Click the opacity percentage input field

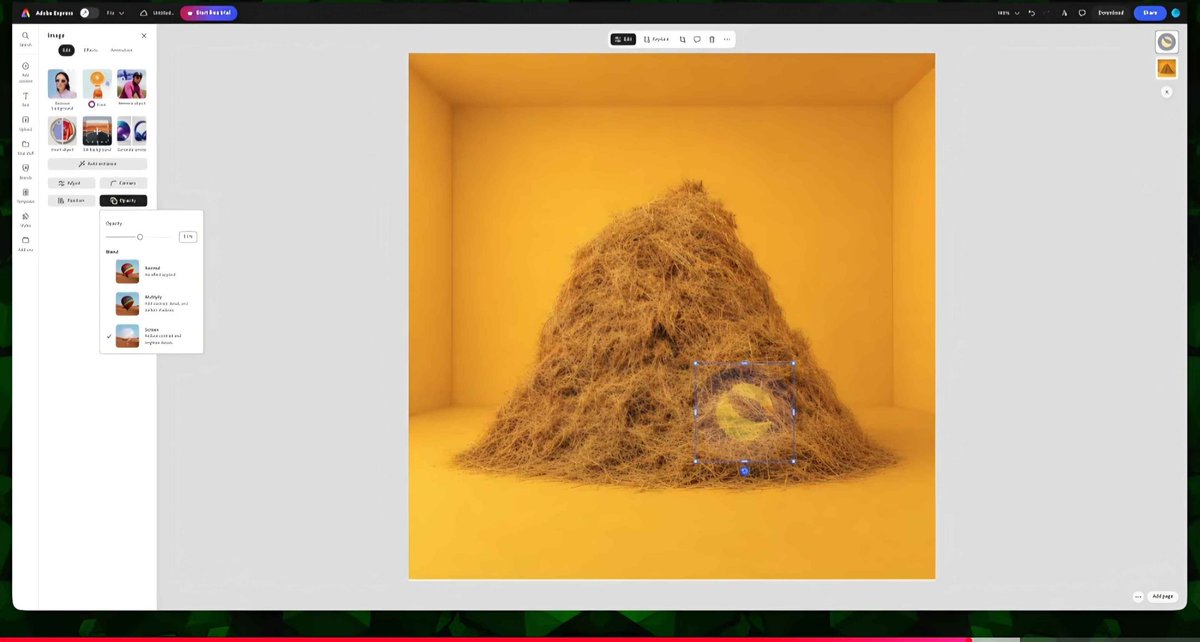(x=188, y=237)
